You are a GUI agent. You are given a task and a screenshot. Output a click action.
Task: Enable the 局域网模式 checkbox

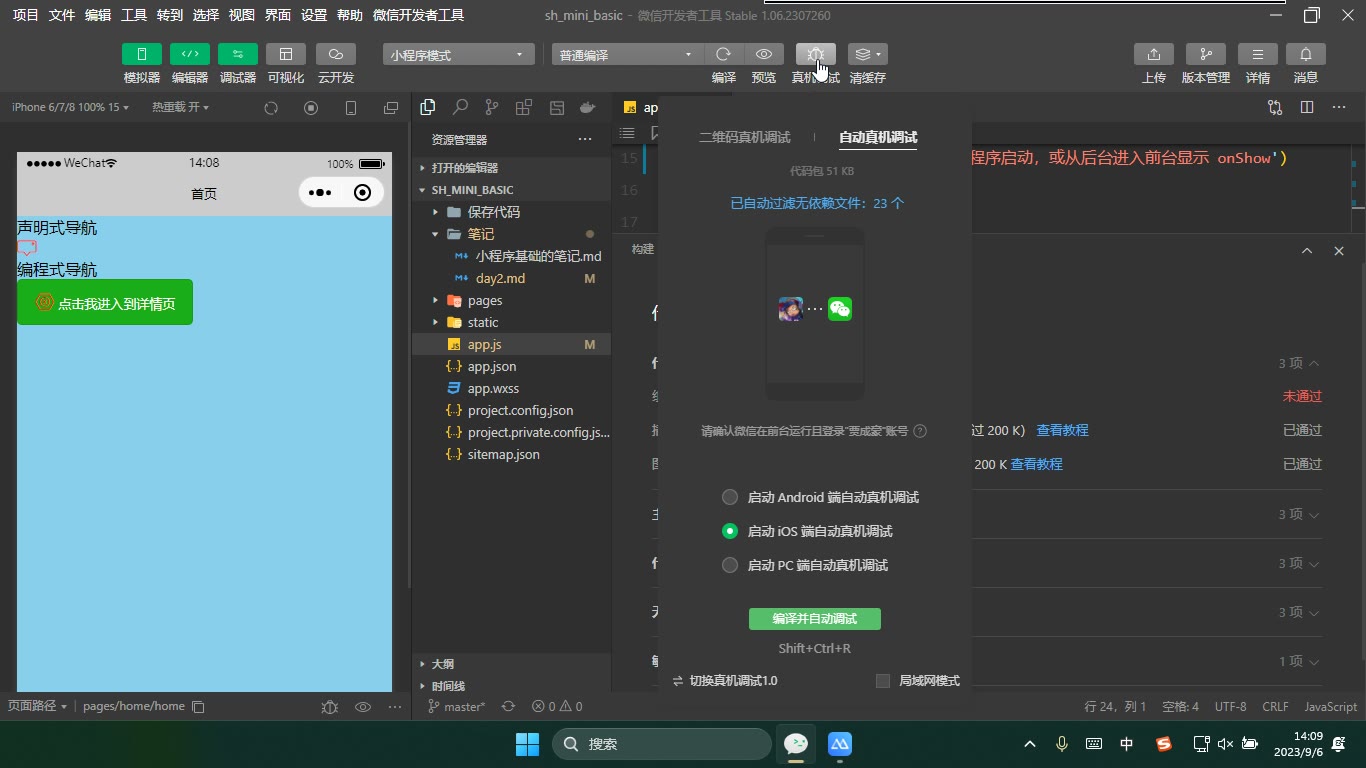click(883, 681)
